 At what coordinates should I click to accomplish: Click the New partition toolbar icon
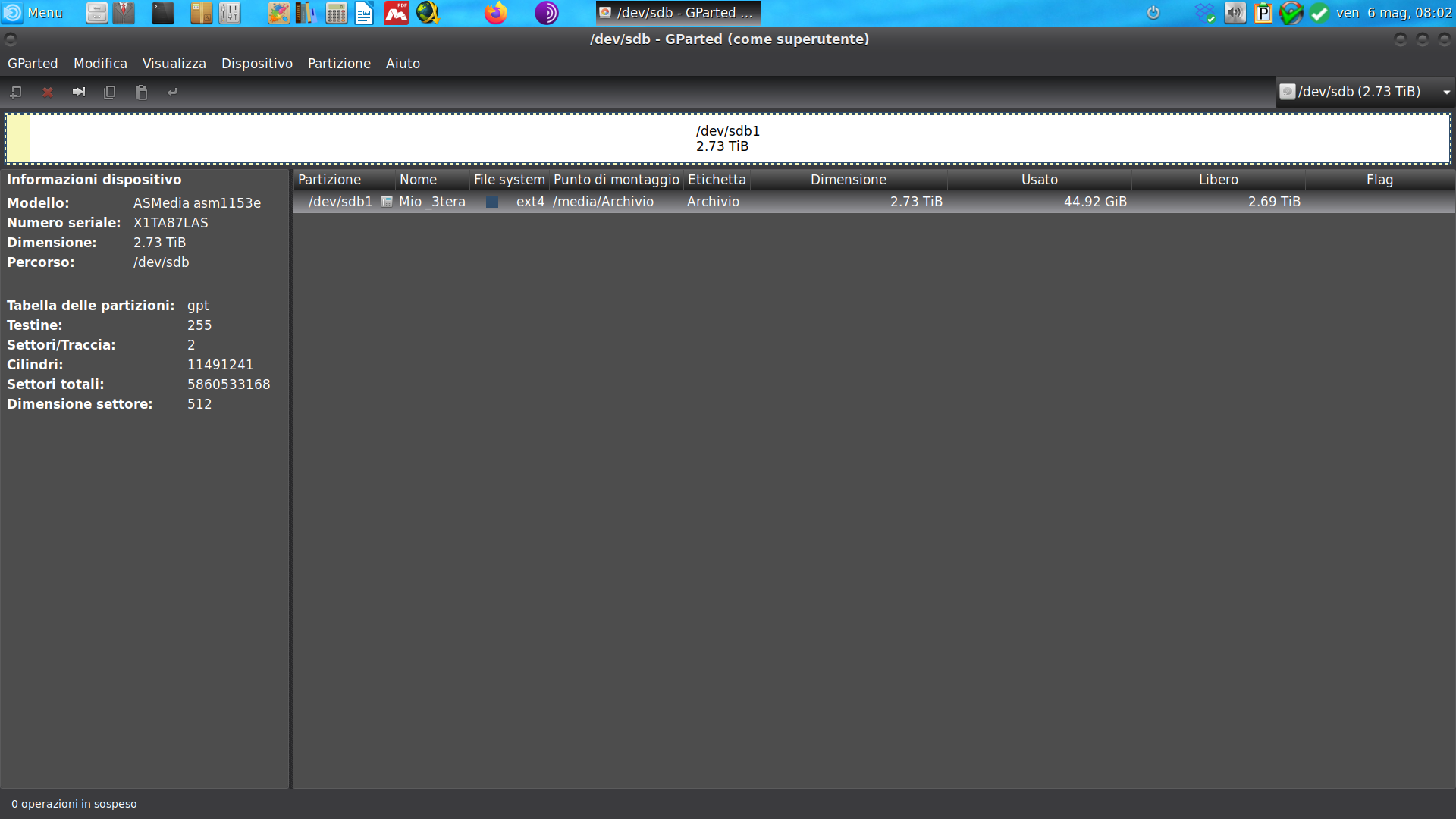(15, 92)
